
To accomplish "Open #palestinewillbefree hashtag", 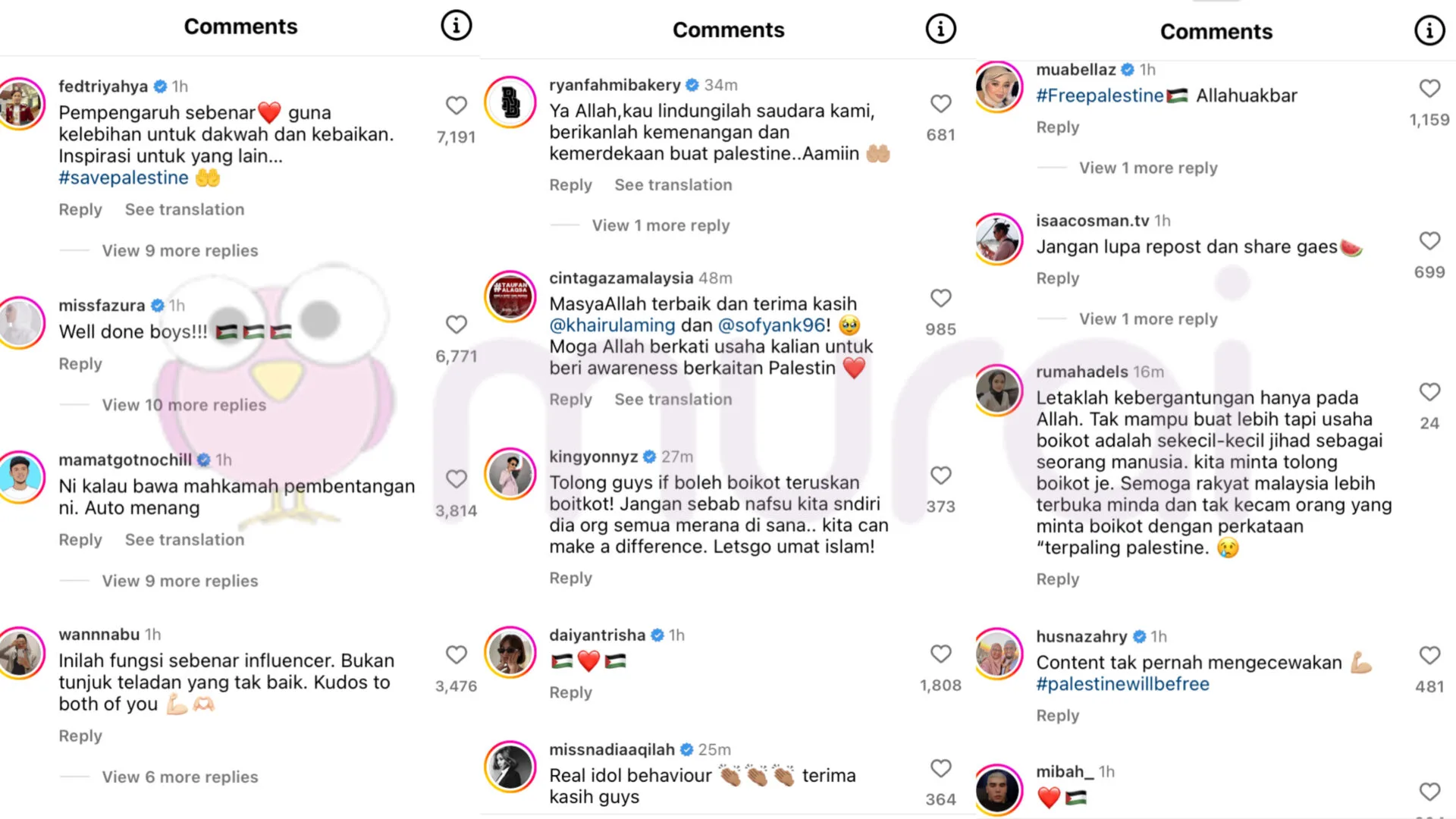I will tap(1122, 684).
